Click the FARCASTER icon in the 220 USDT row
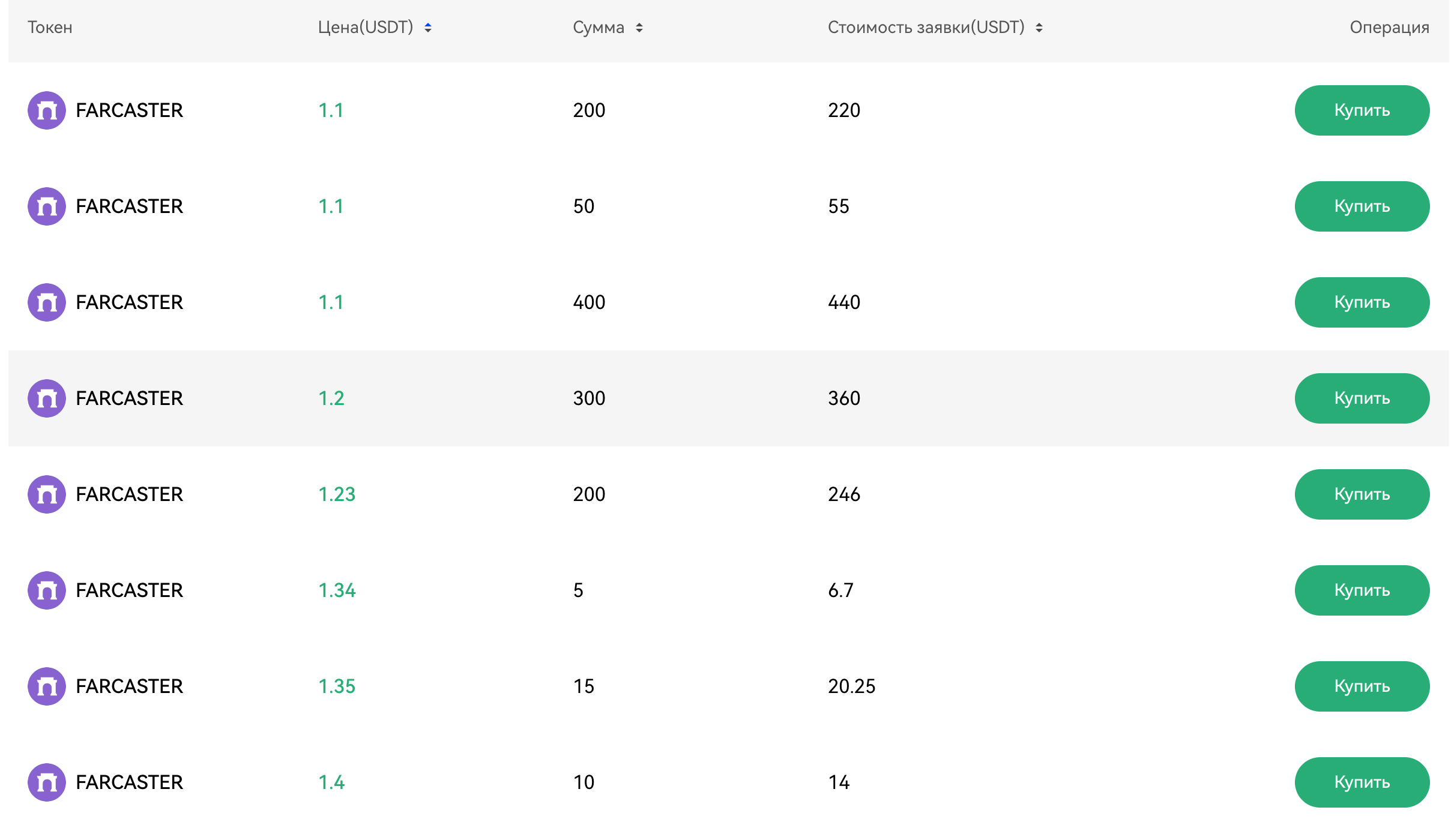Image resolution: width=1454 pixels, height=840 pixels. tap(47, 110)
